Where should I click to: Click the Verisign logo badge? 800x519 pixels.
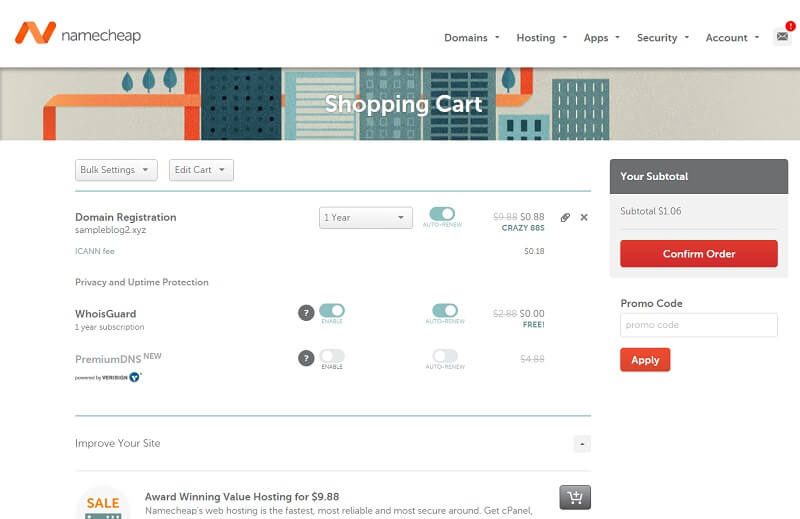pyautogui.click(x=108, y=377)
